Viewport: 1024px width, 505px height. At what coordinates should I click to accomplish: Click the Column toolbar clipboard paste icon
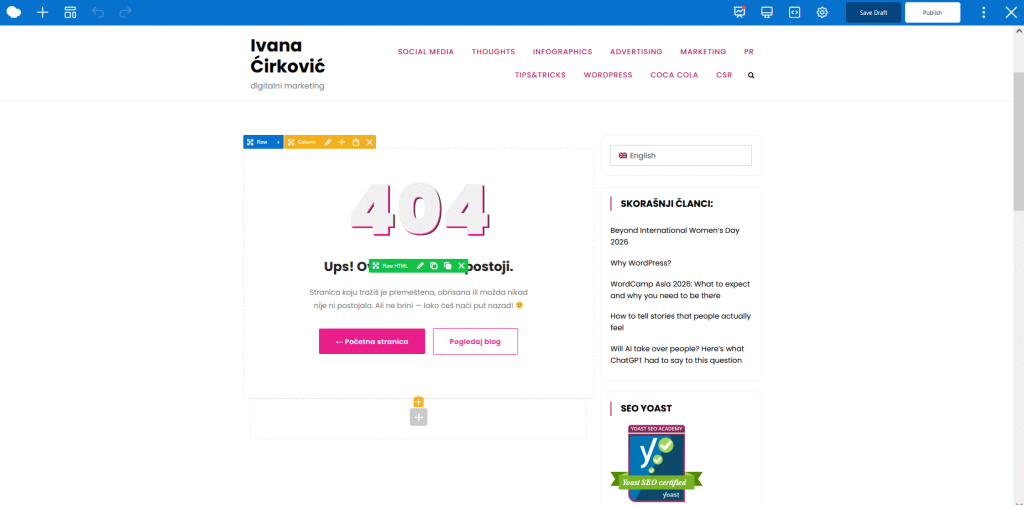pyautogui.click(x=356, y=142)
